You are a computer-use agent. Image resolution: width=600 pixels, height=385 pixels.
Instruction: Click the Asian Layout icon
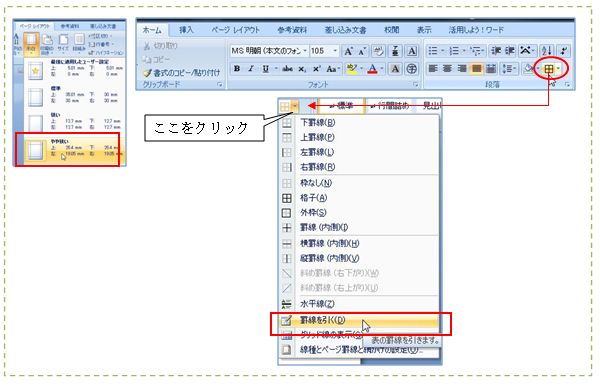pyautogui.click(x=525, y=51)
